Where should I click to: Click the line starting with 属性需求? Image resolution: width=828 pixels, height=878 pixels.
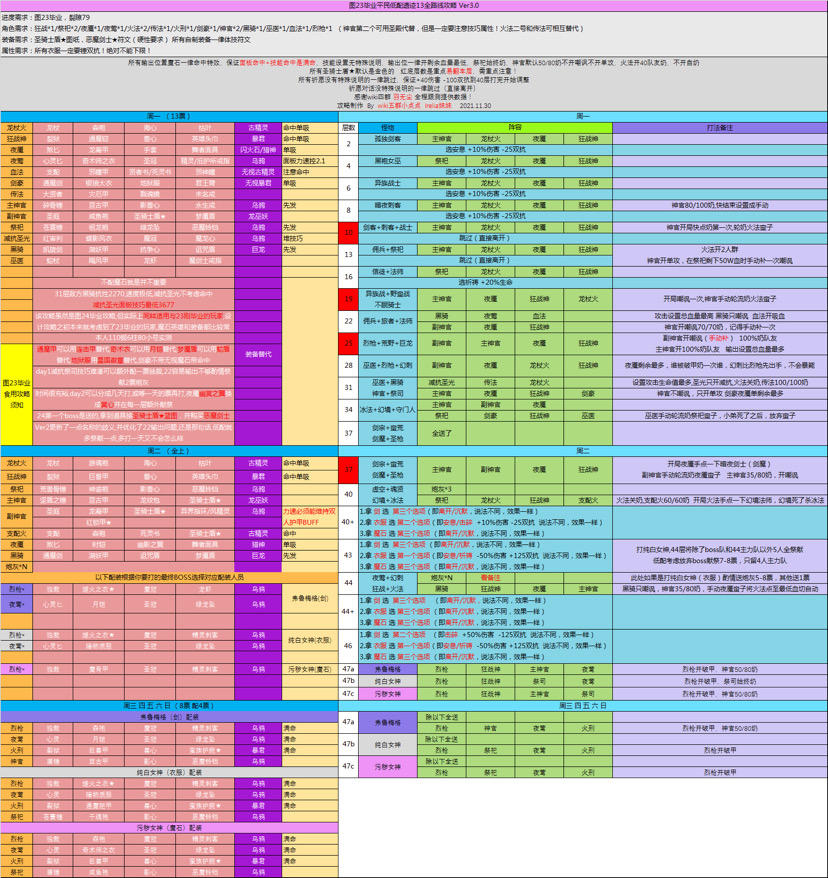(77, 50)
